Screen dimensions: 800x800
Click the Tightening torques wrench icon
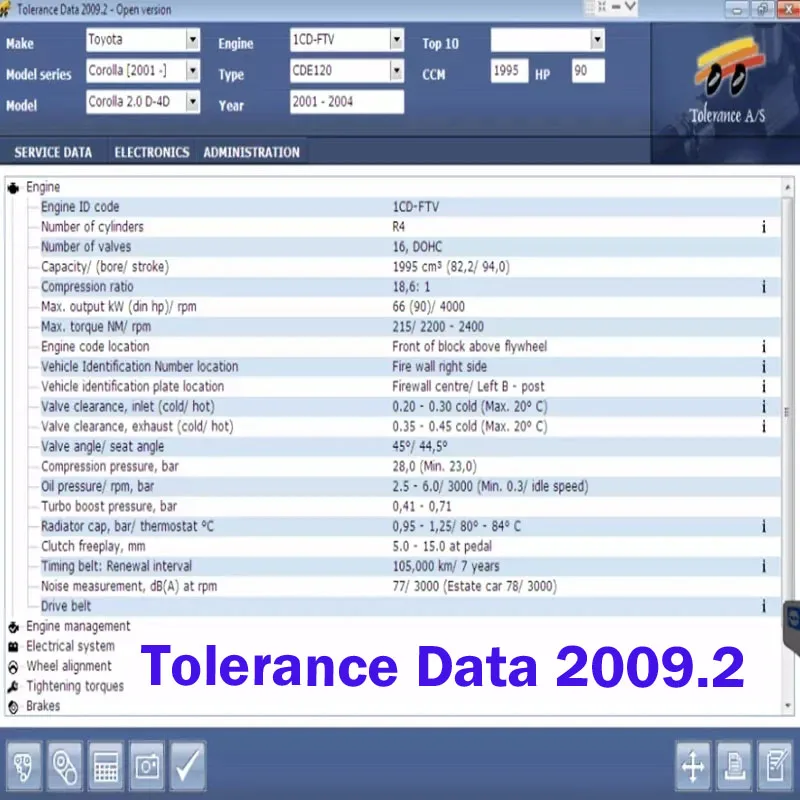pyautogui.click(x=13, y=687)
